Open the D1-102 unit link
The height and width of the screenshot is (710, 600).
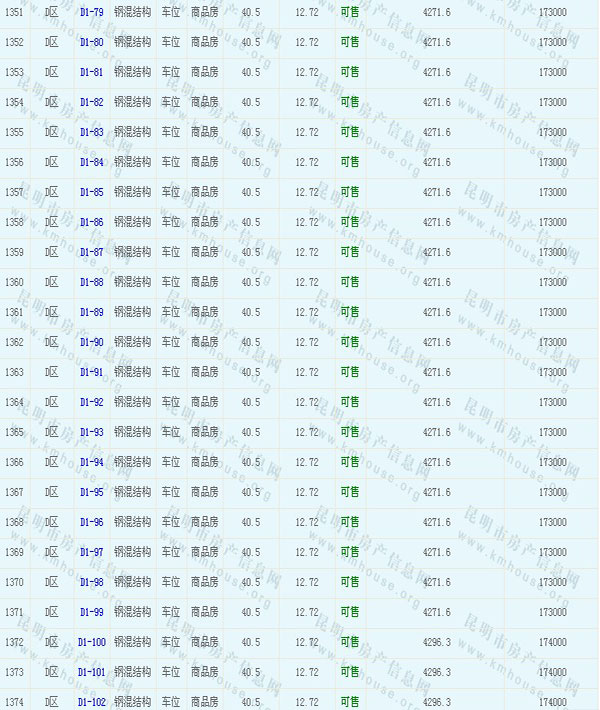91,702
